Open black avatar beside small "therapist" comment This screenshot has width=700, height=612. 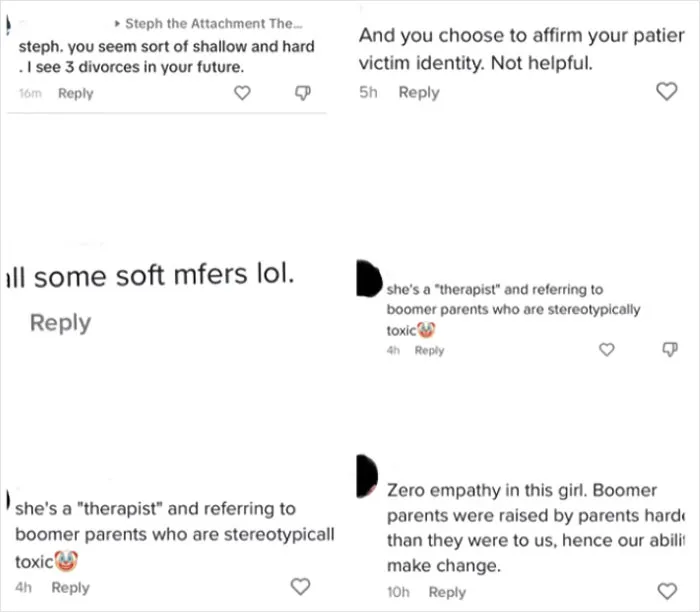click(369, 278)
